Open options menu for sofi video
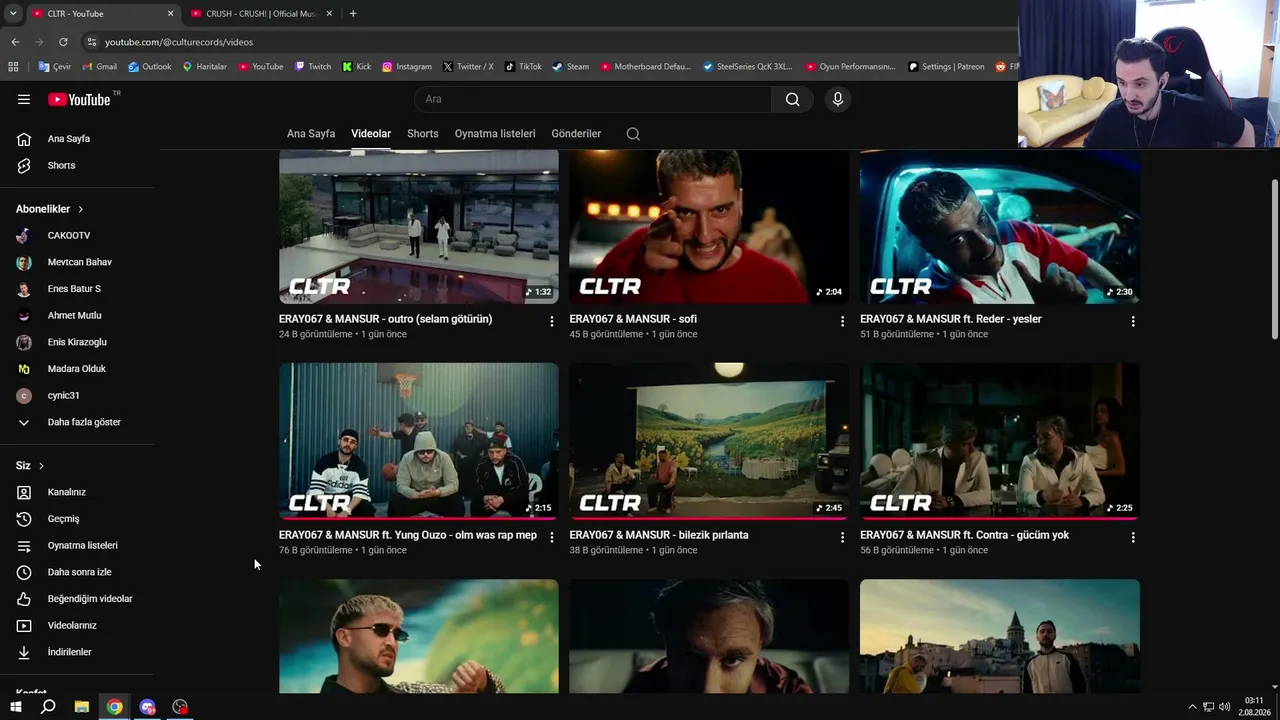Viewport: 1280px width, 720px height. click(842, 321)
